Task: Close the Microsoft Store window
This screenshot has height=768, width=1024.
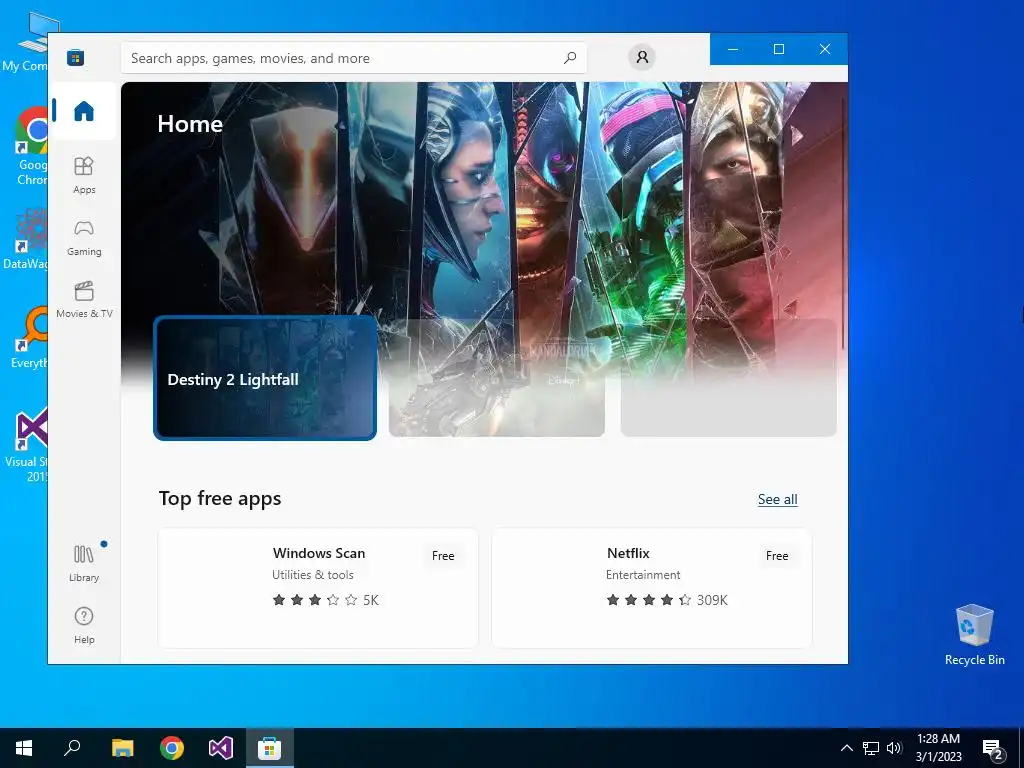Action: tap(825, 49)
